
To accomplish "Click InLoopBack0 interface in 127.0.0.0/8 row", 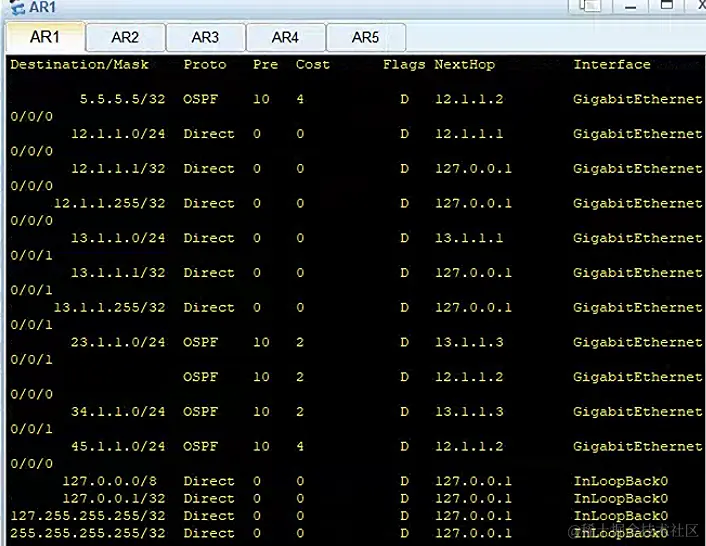I will [x=620, y=481].
